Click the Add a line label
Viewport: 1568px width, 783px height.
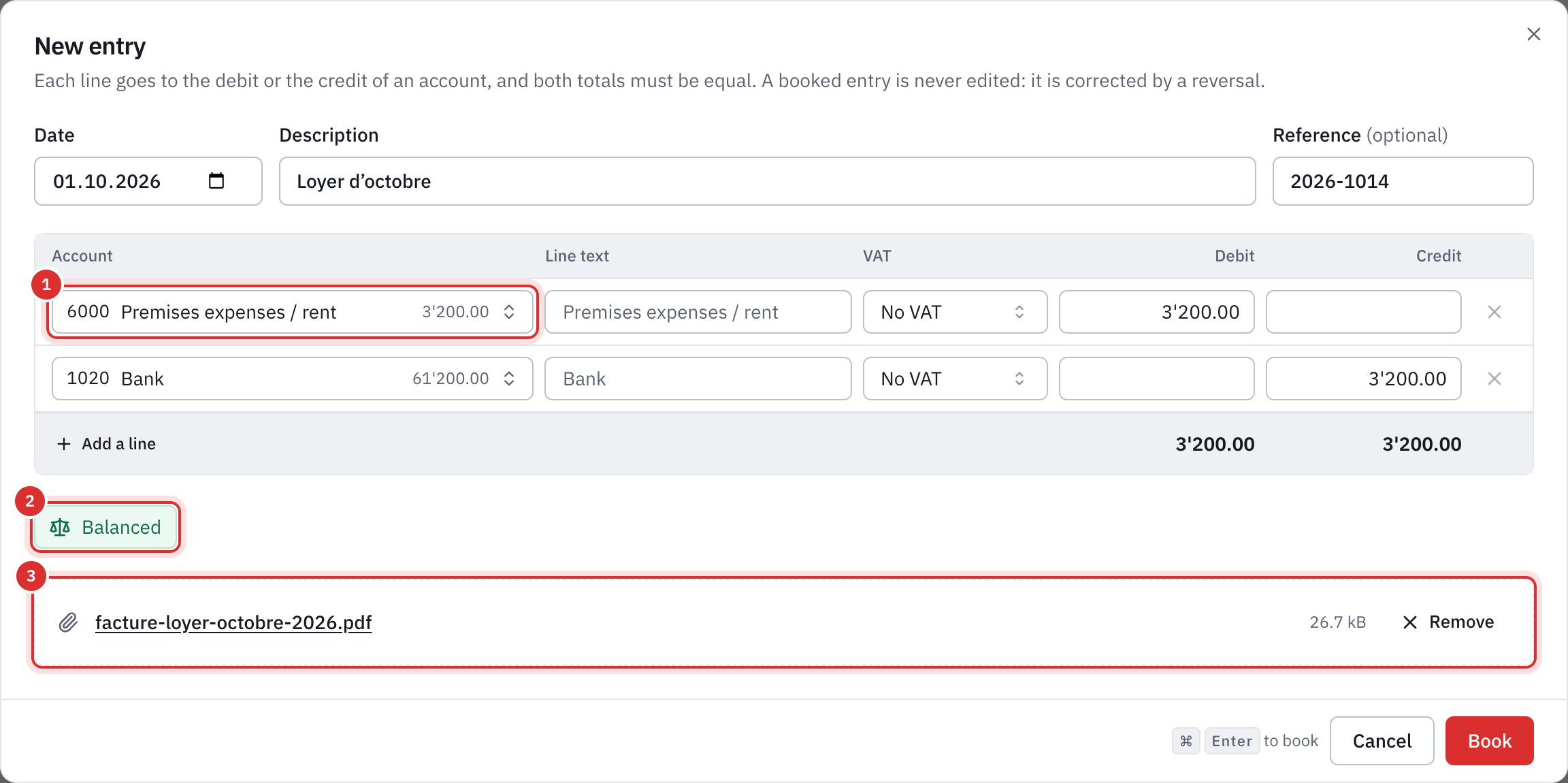(119, 444)
